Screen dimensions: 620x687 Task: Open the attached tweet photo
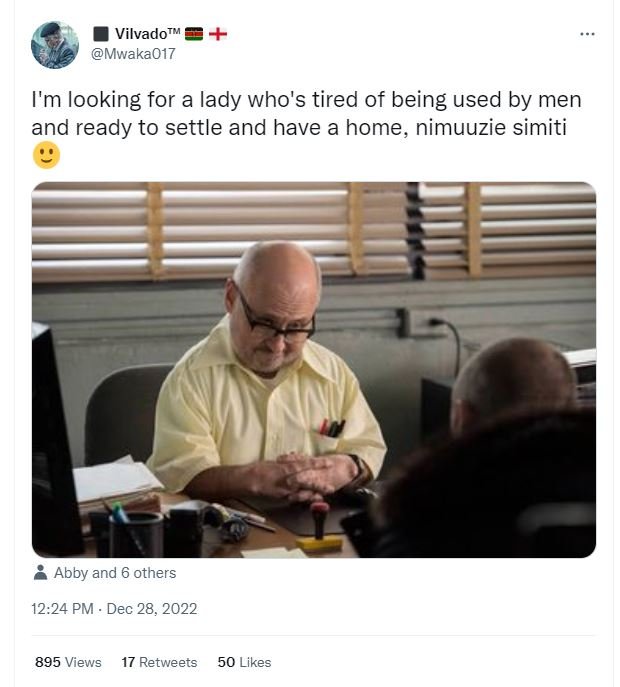click(x=313, y=369)
